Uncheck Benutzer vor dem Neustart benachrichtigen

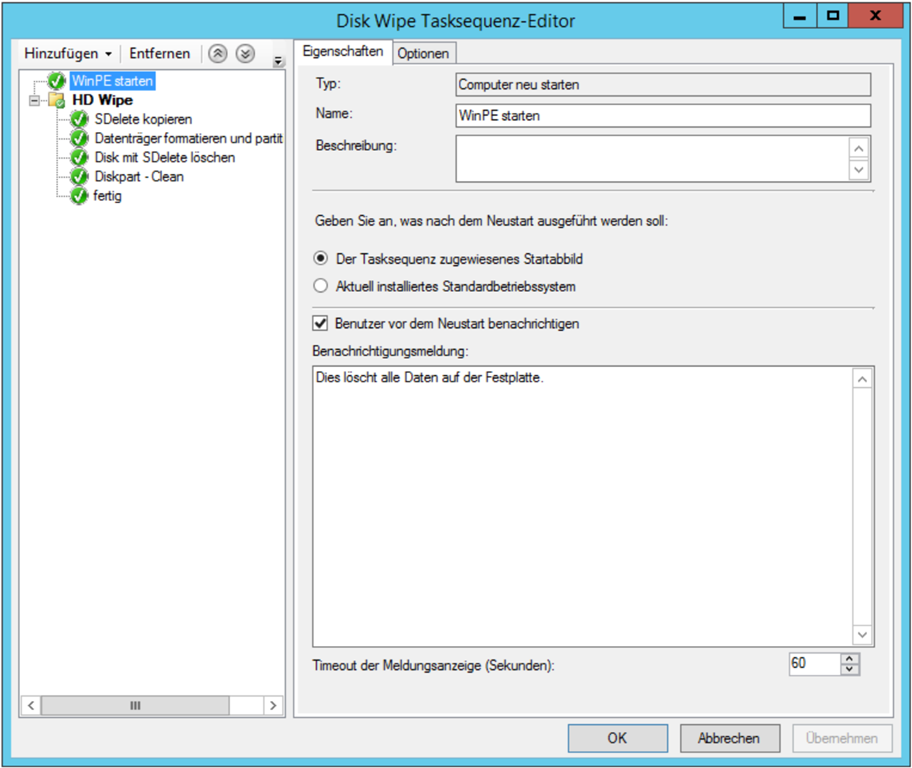pos(320,324)
